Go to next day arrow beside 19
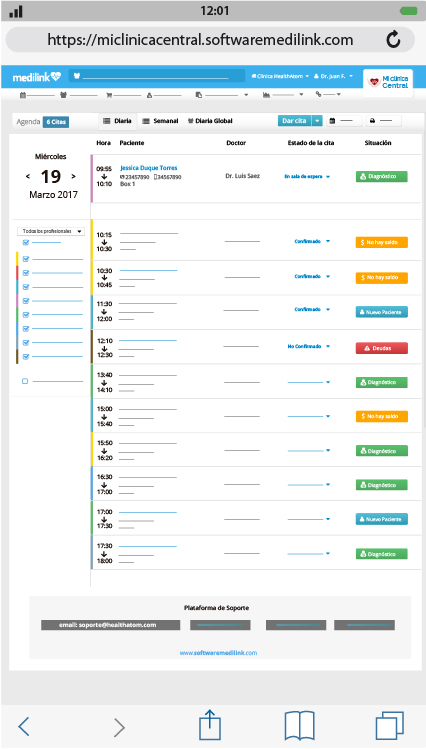The height and width of the screenshot is (749, 426). 74,176
